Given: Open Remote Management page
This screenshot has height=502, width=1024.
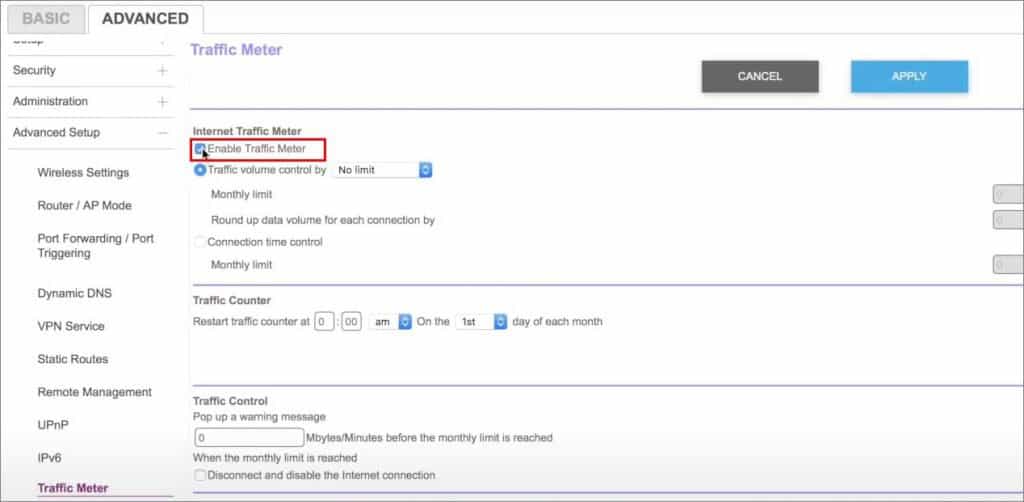Looking at the screenshot, I should click(x=95, y=392).
